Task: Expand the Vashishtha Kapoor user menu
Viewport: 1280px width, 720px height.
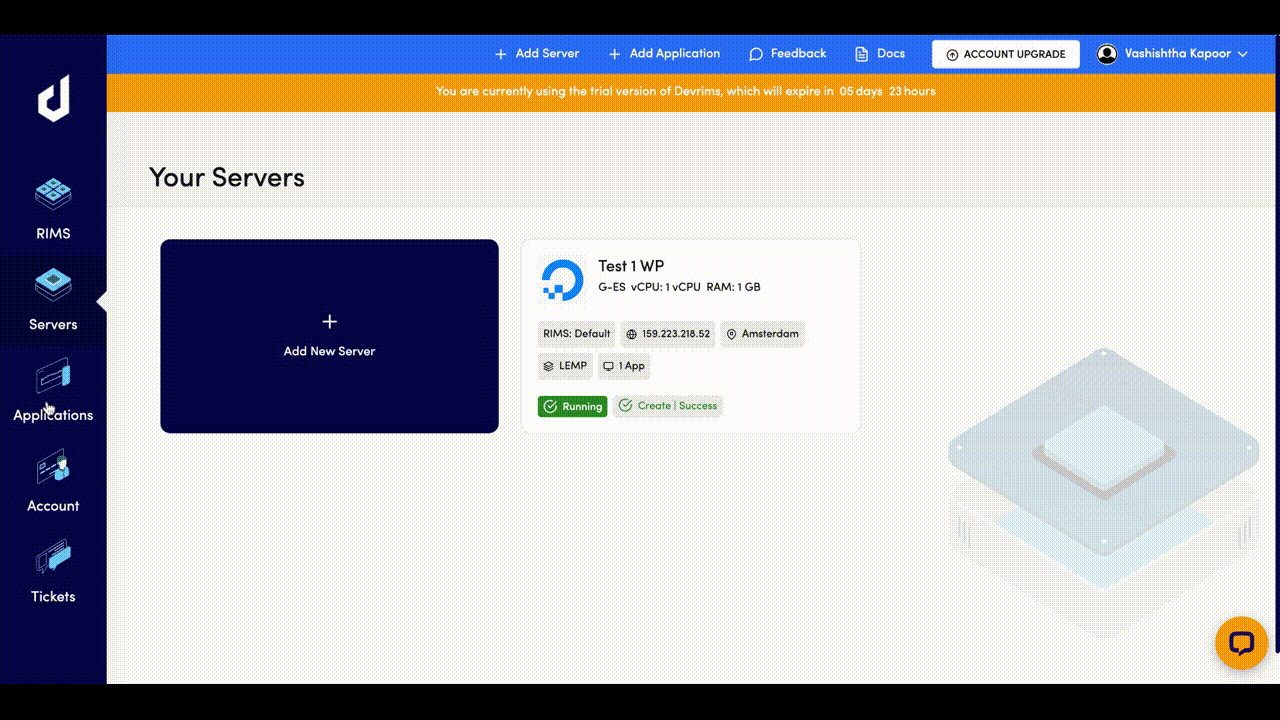Action: click(1173, 54)
